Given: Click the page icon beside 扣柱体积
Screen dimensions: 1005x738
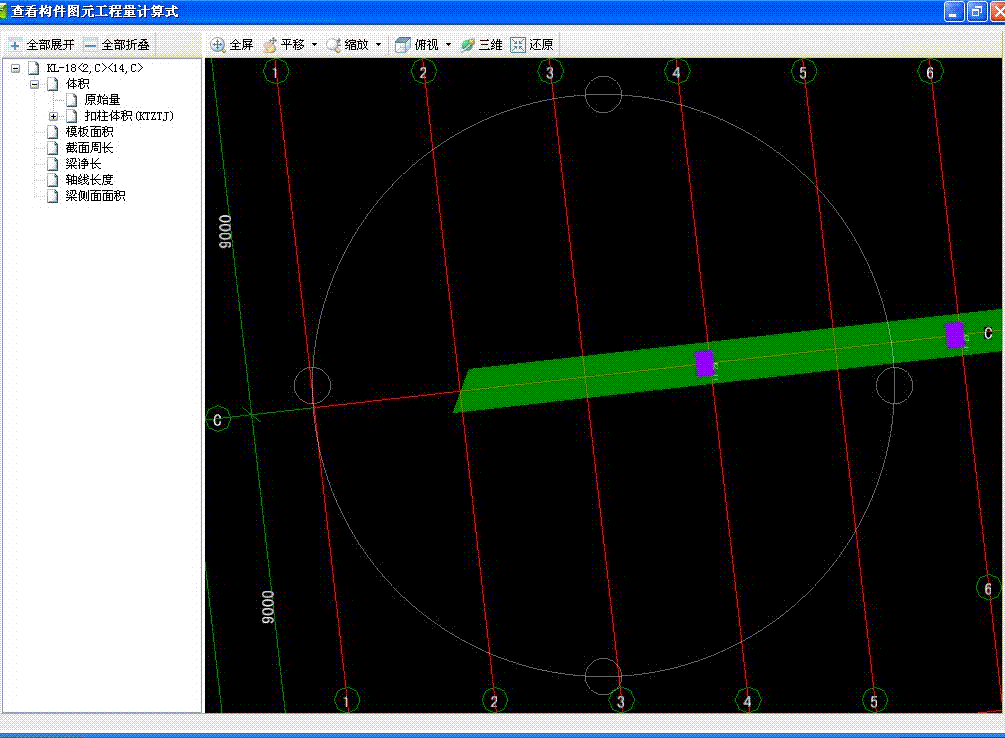Looking at the screenshot, I should [x=72, y=116].
